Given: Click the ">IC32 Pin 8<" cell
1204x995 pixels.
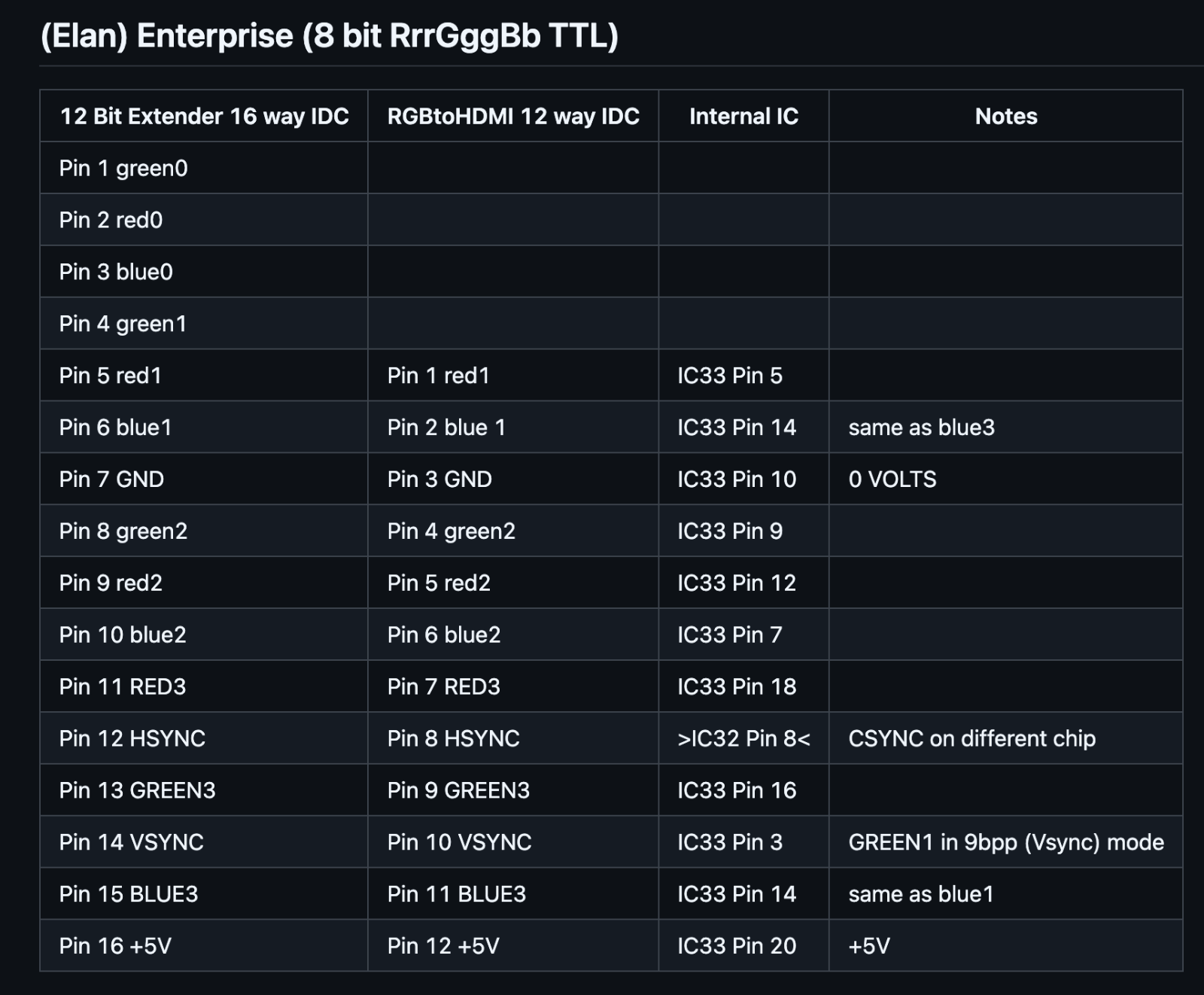Looking at the screenshot, I should tap(743, 739).
